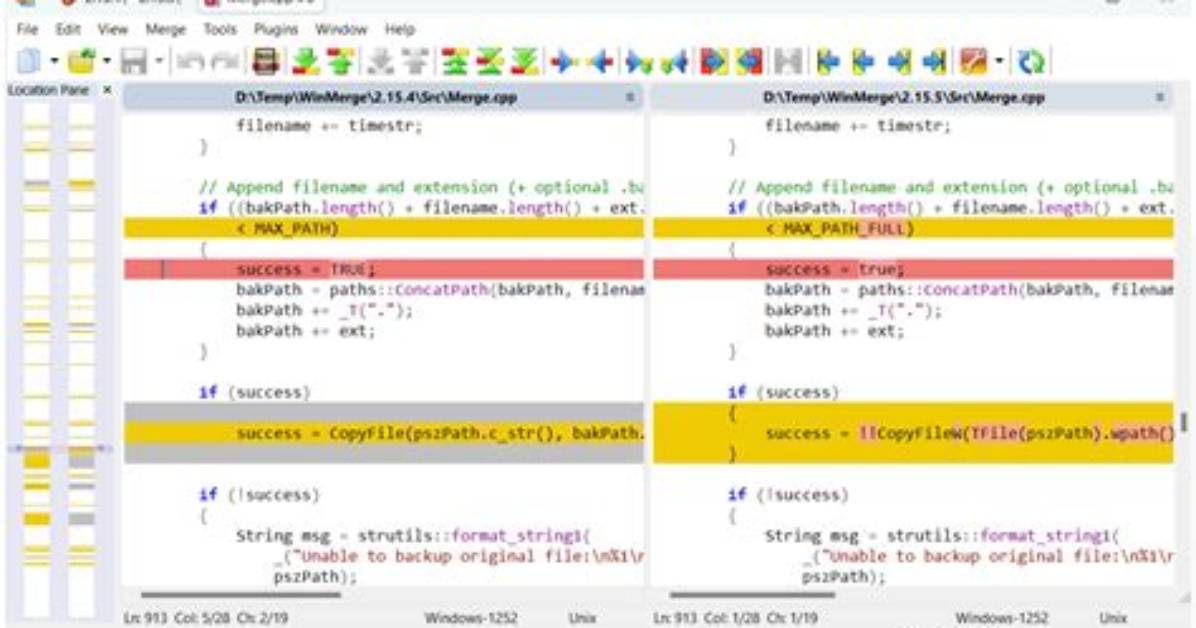
Task: Jump to First Difference icon
Action: (x=455, y=61)
